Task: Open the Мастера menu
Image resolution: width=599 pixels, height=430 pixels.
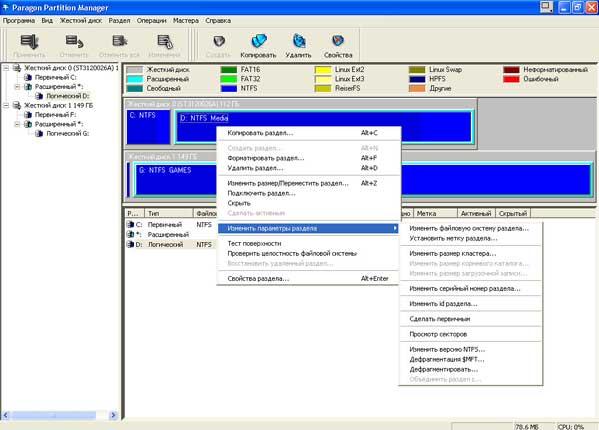Action: click(x=186, y=21)
